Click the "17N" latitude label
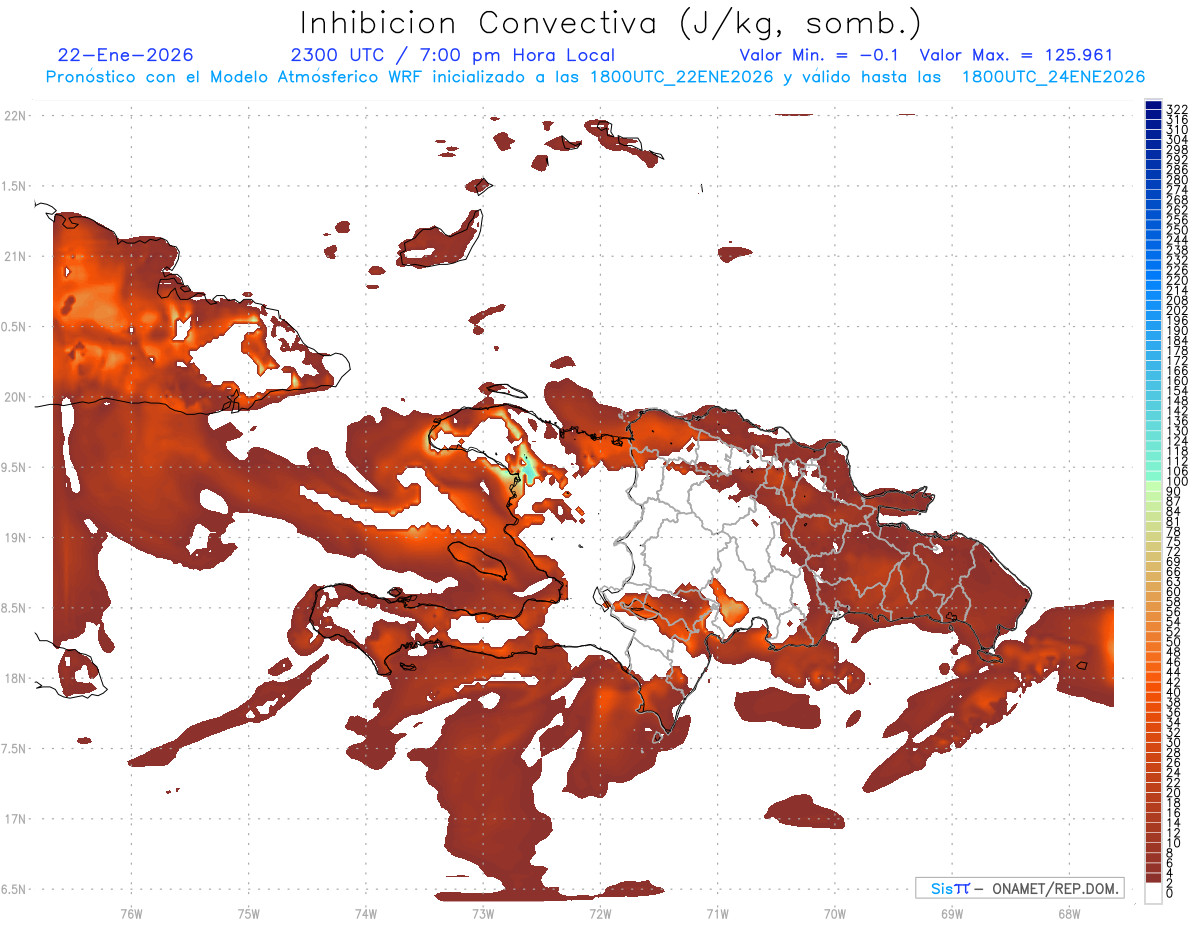 [x=15, y=819]
